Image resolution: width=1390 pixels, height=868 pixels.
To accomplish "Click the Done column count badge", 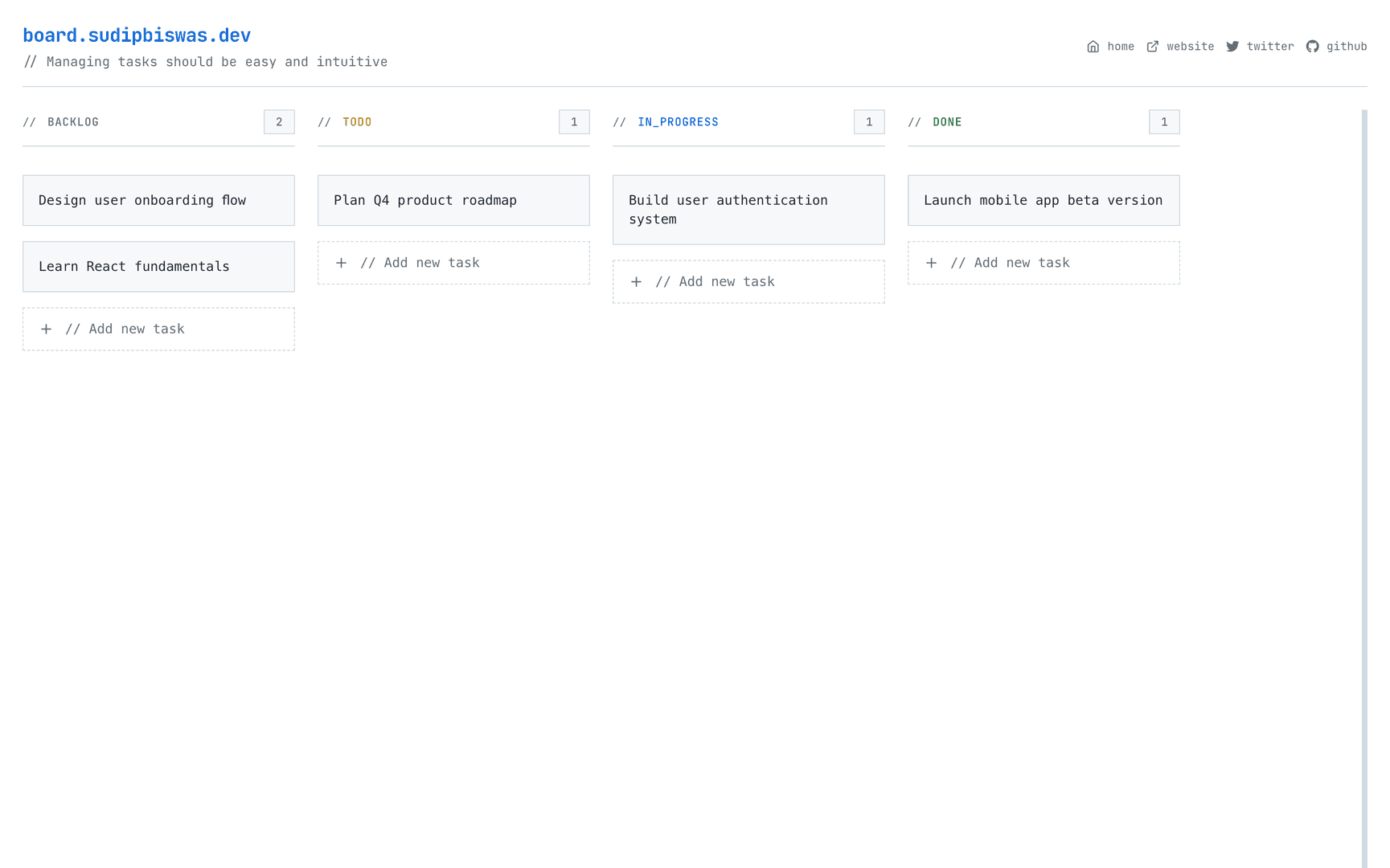I will click(1164, 122).
